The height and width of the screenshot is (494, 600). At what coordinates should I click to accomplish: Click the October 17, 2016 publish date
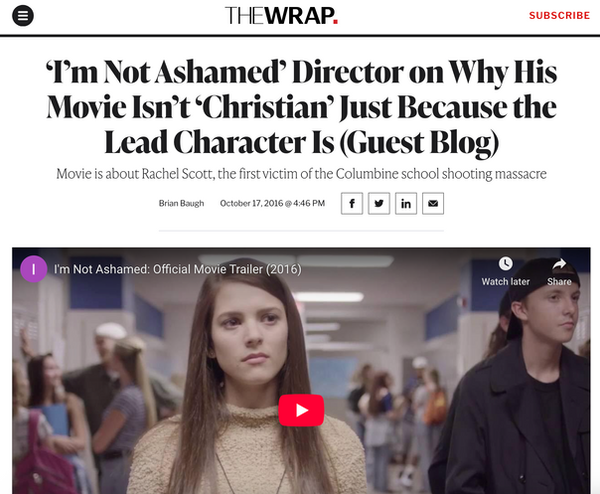click(x=272, y=203)
